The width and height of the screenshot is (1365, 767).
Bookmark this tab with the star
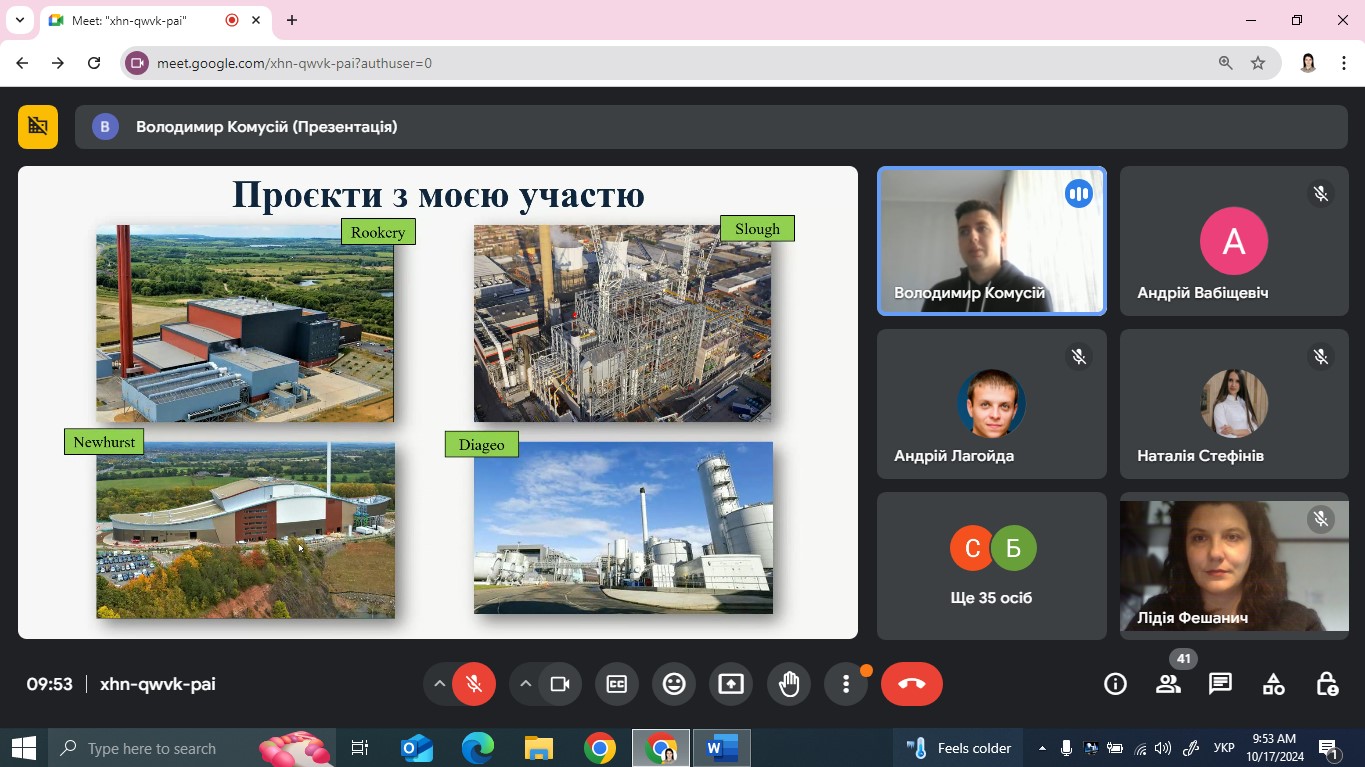coord(1258,63)
